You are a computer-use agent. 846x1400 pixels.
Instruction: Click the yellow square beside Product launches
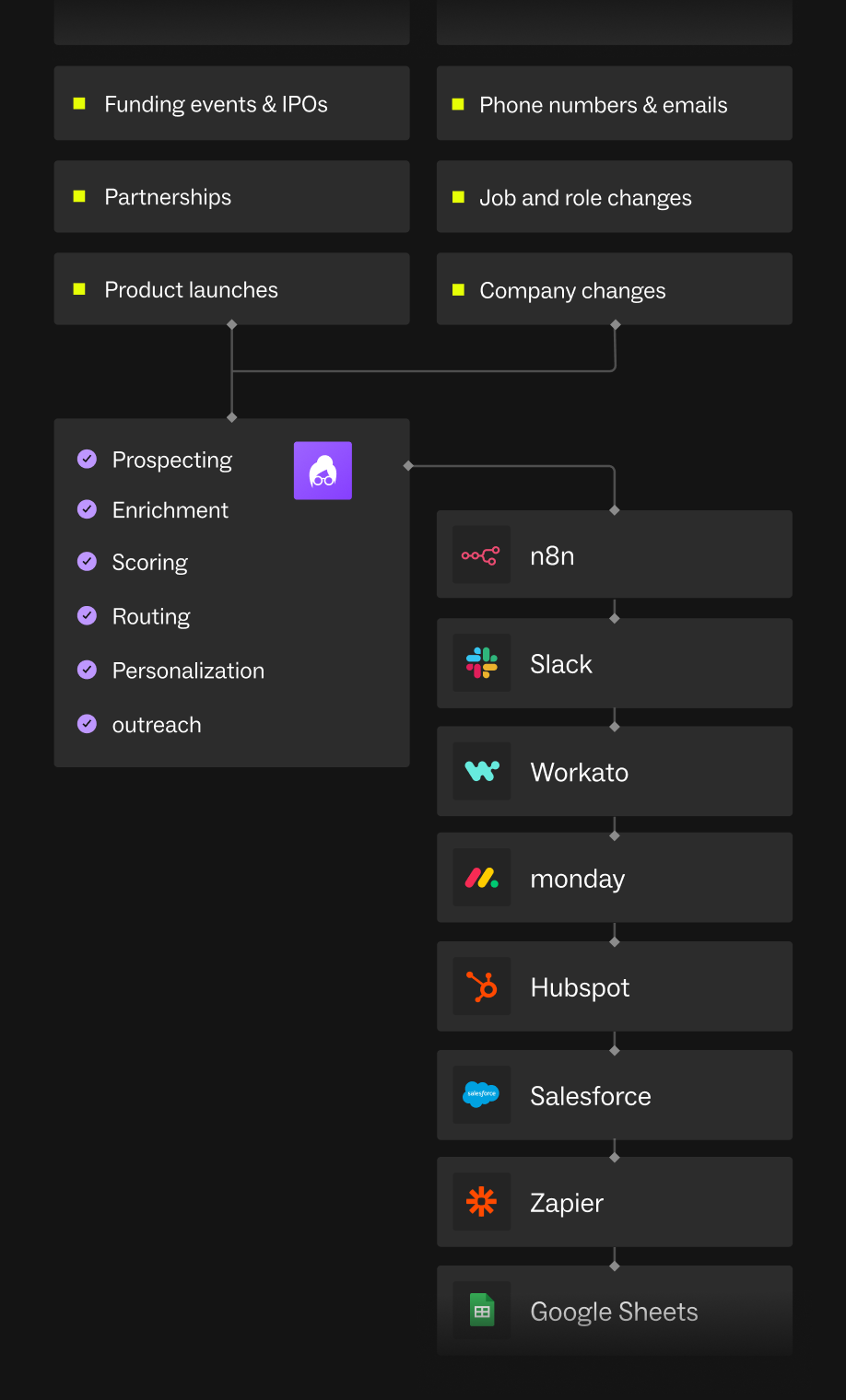pyautogui.click(x=79, y=289)
